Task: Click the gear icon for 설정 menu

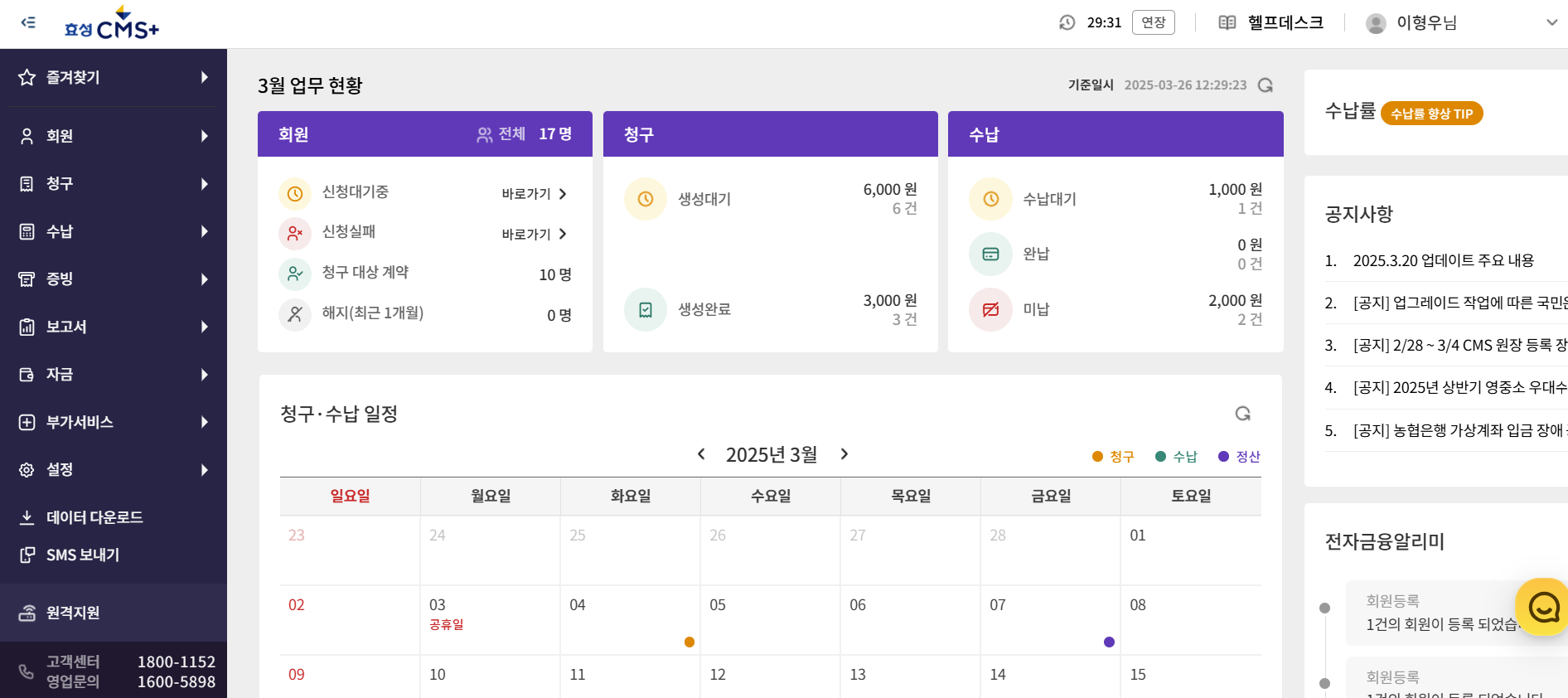Action: point(27,470)
